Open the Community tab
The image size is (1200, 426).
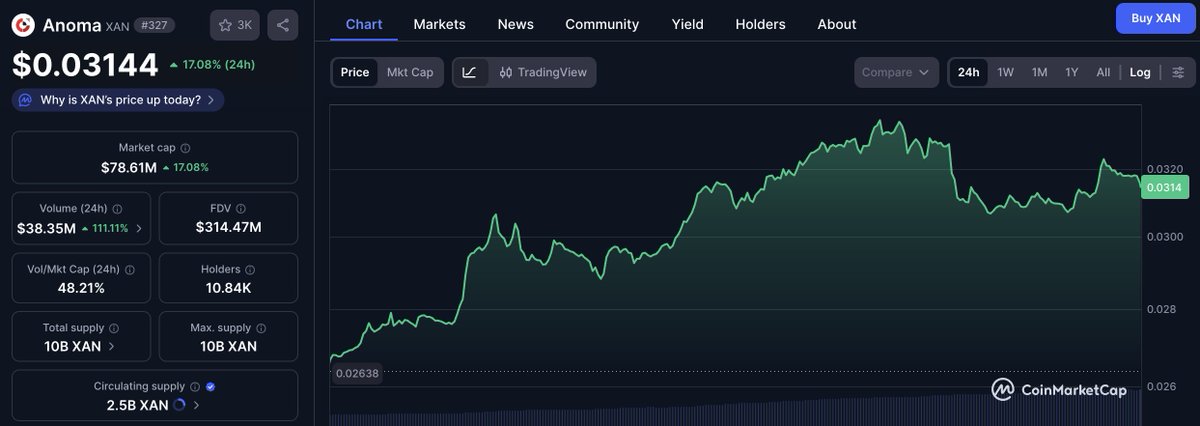[x=602, y=24]
